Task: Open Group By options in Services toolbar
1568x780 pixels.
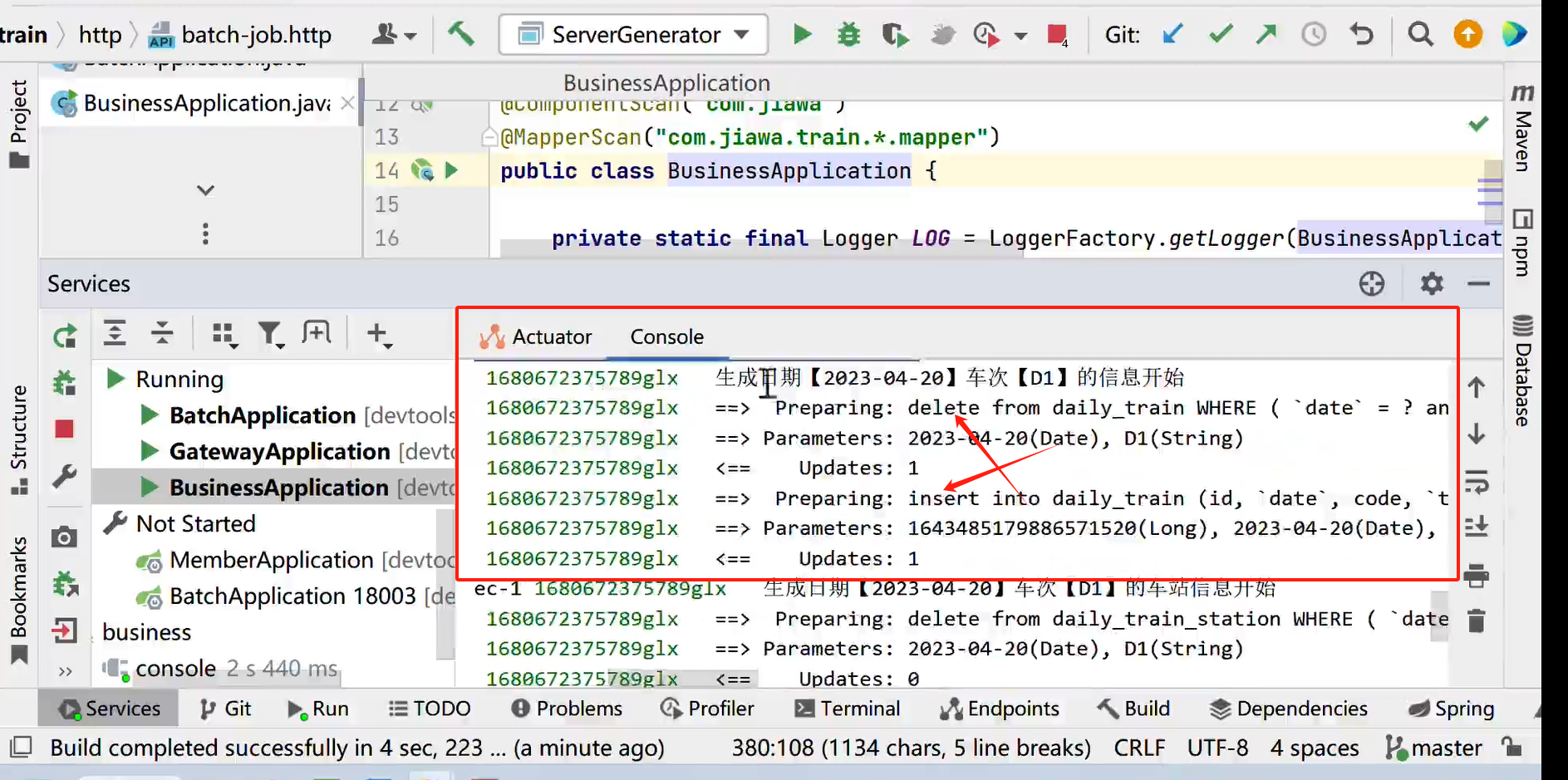Action: coord(224,335)
